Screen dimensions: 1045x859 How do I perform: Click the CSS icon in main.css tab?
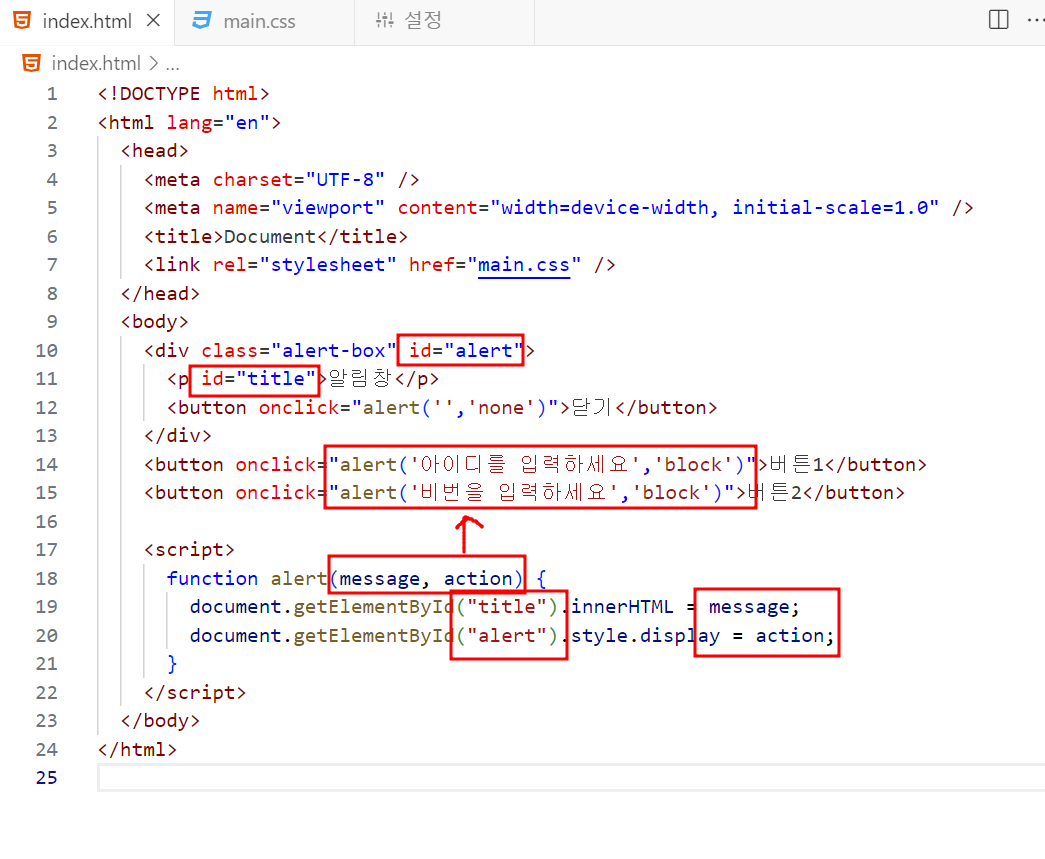click(x=202, y=20)
